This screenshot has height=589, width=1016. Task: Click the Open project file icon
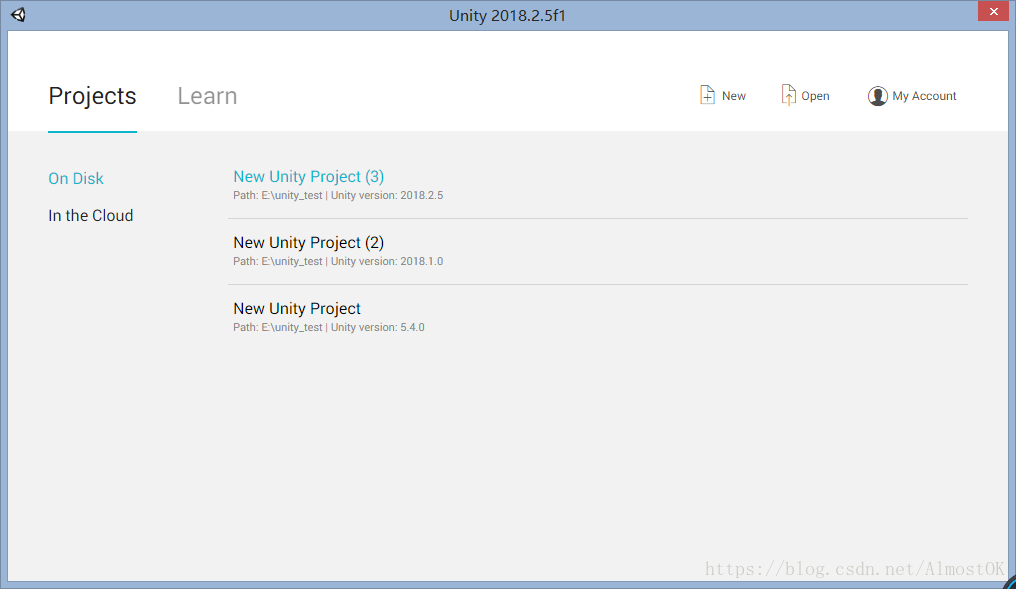coord(788,95)
